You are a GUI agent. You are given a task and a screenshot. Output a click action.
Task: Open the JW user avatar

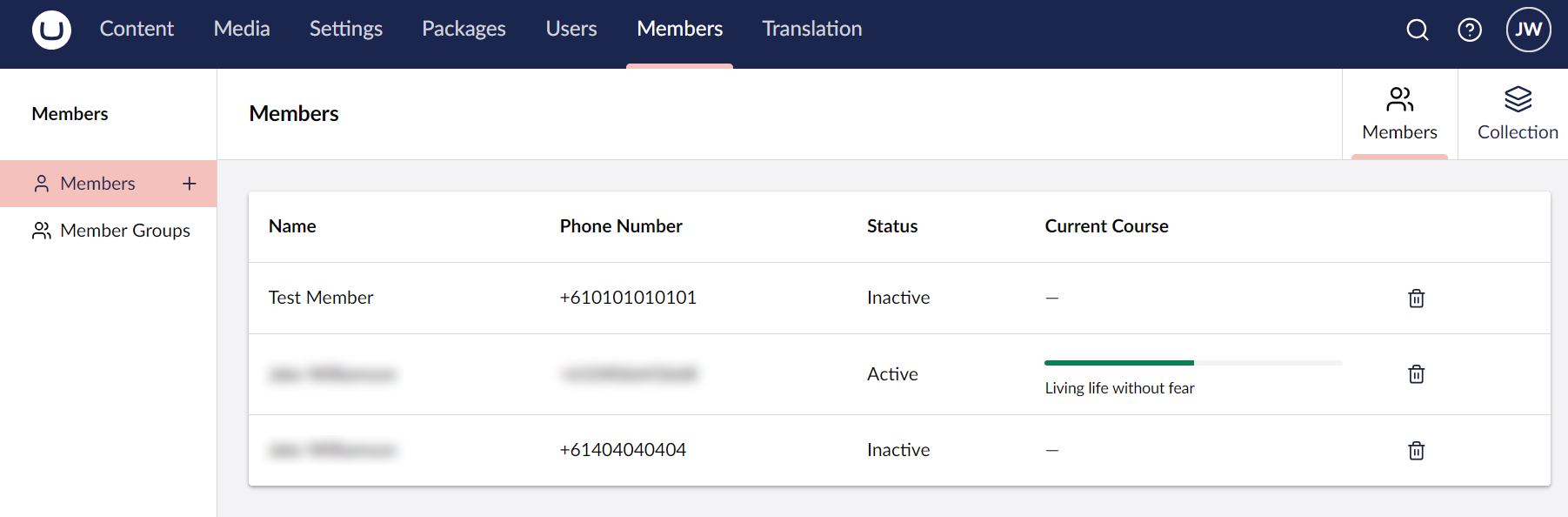click(1528, 30)
